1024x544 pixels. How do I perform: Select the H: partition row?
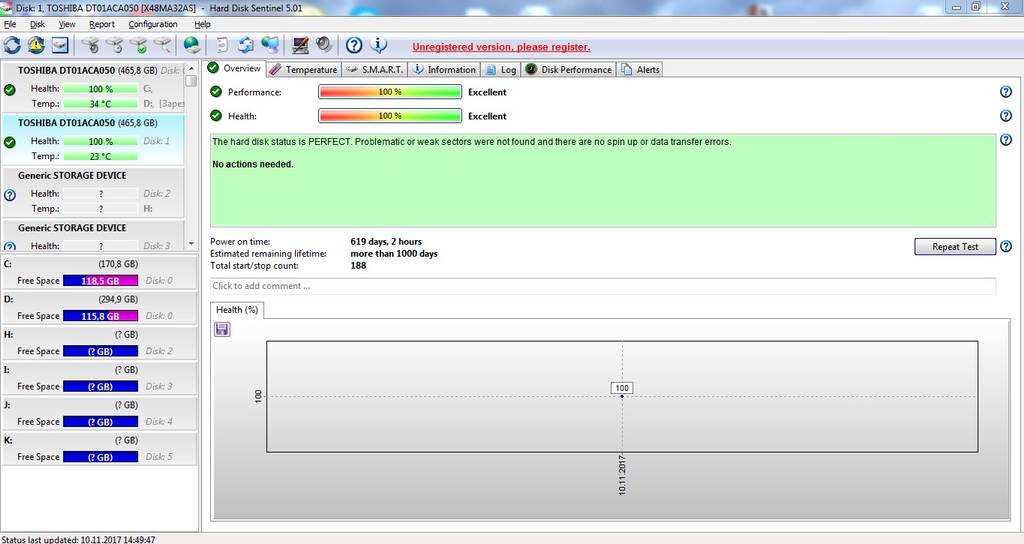[99, 343]
